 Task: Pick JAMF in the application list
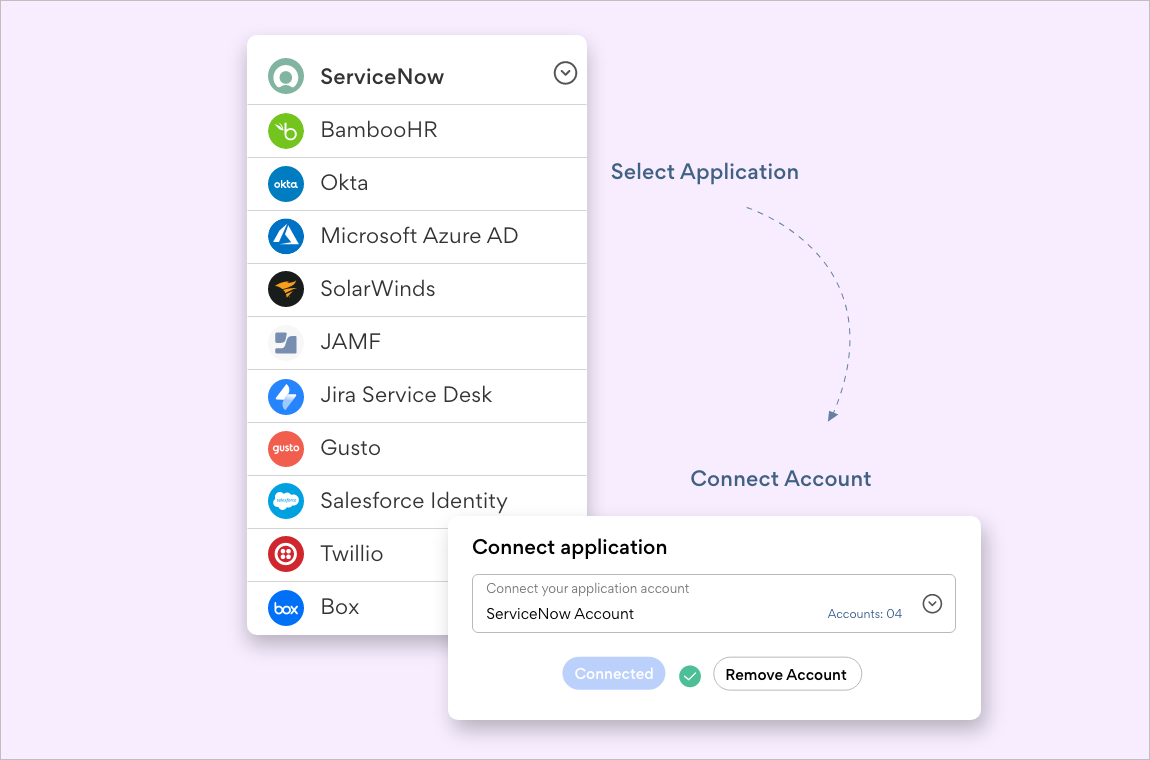[417, 343]
